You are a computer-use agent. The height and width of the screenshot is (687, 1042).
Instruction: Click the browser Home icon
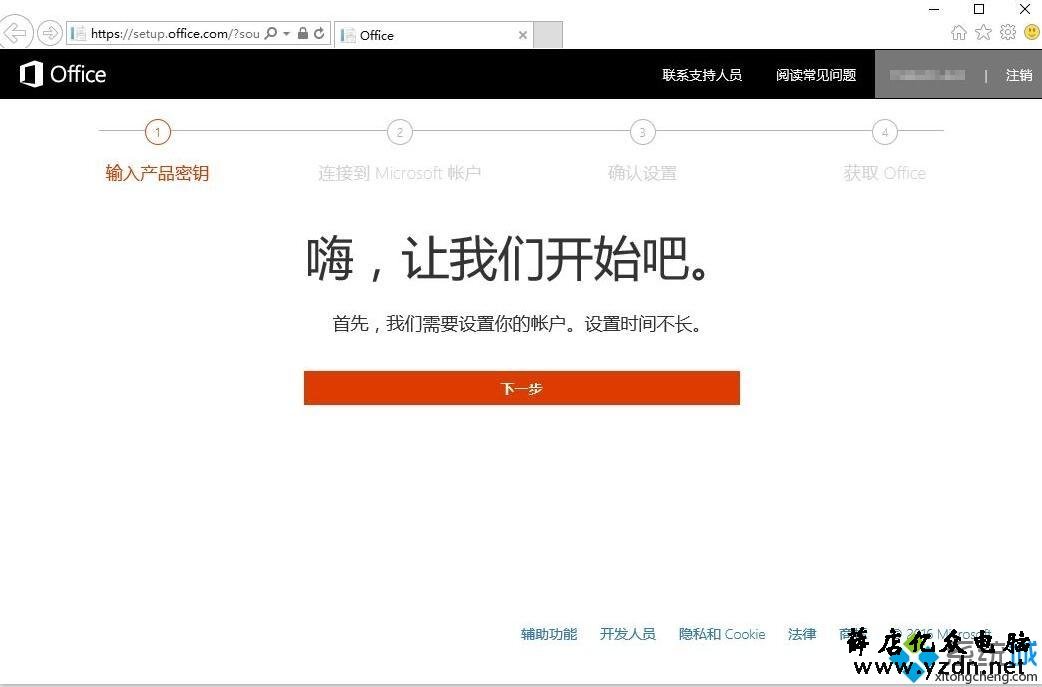[x=958, y=33]
